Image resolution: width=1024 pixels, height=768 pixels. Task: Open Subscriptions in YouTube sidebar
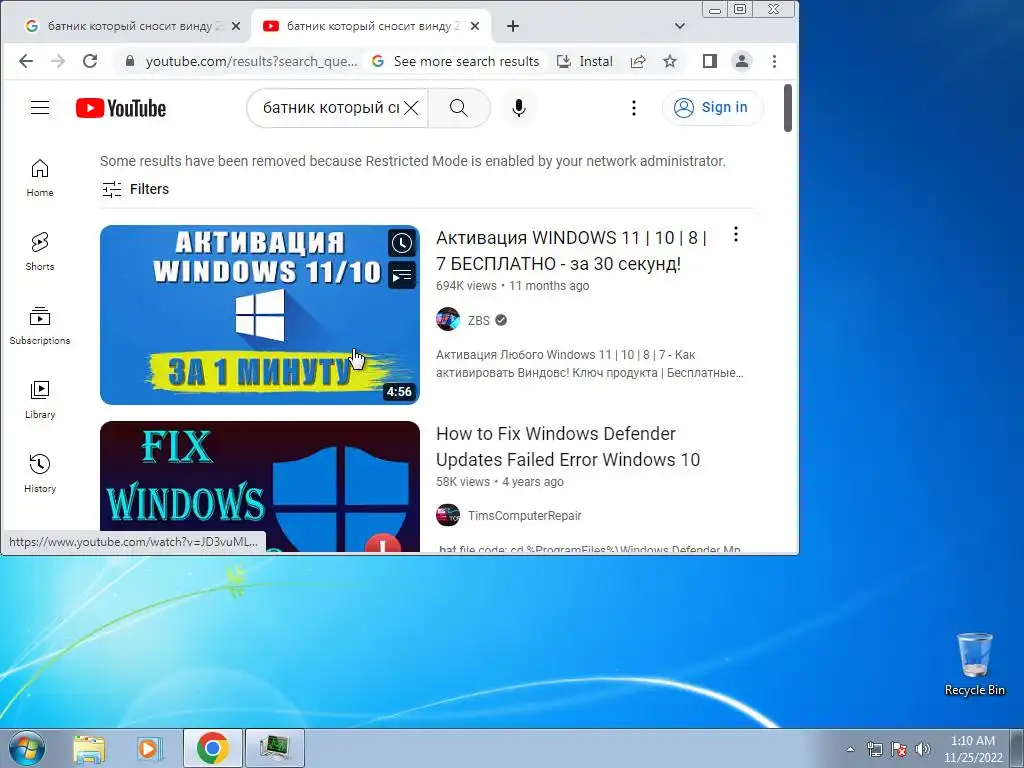(40, 325)
